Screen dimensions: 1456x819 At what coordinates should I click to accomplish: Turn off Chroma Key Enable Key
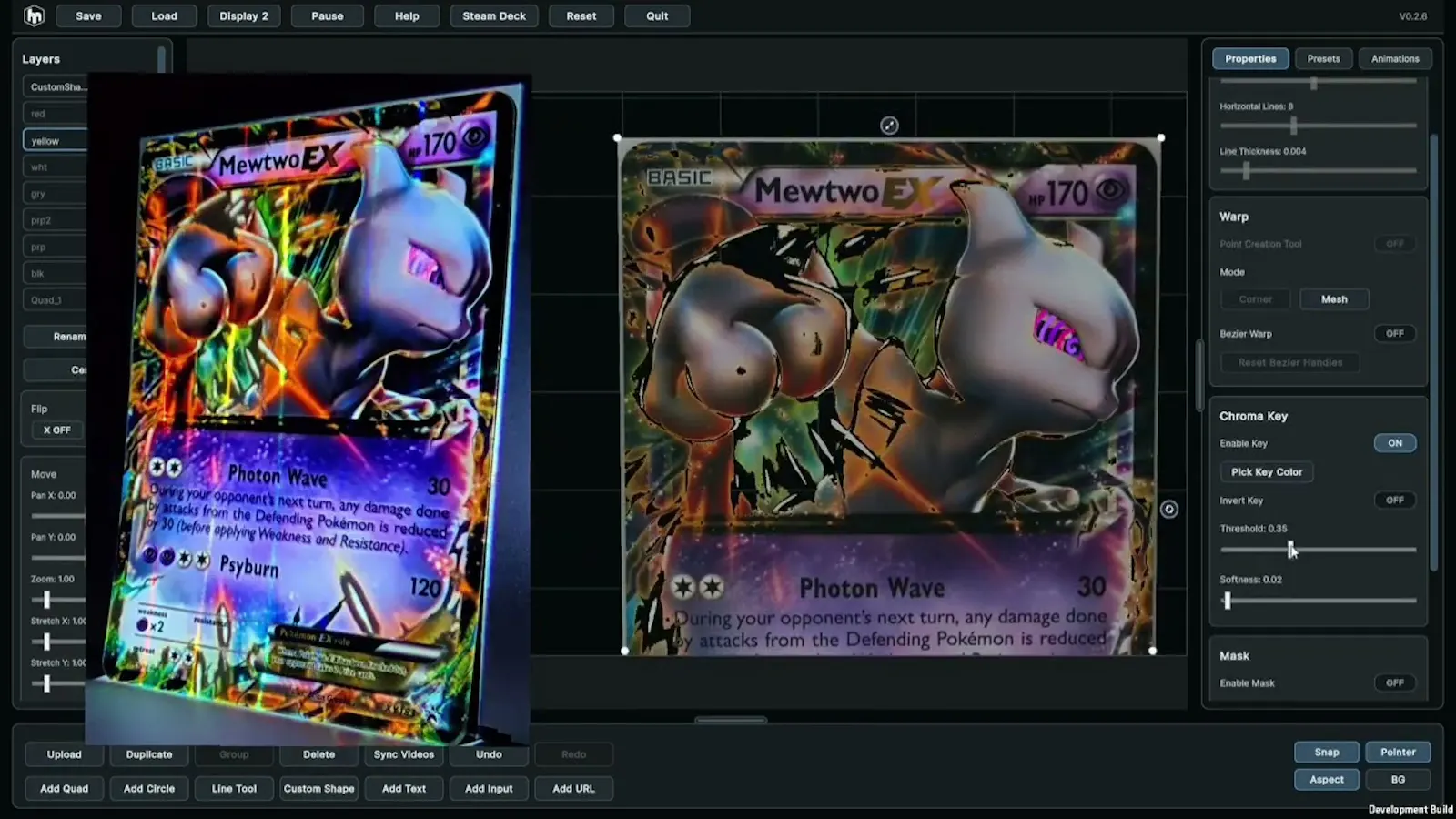click(x=1394, y=443)
